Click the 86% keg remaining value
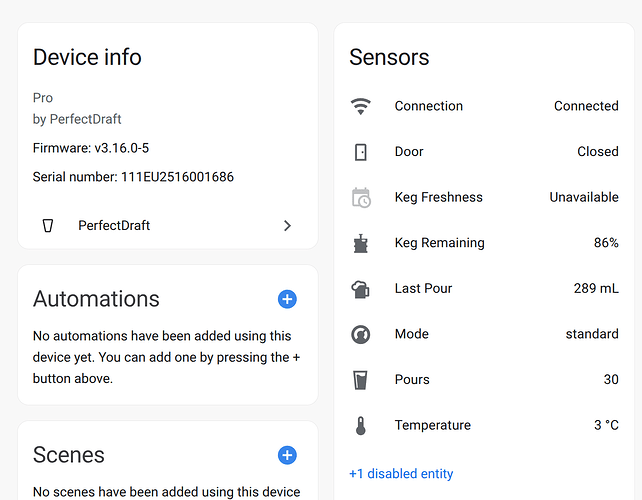Screen dimensions: 642x500 tap(606, 243)
